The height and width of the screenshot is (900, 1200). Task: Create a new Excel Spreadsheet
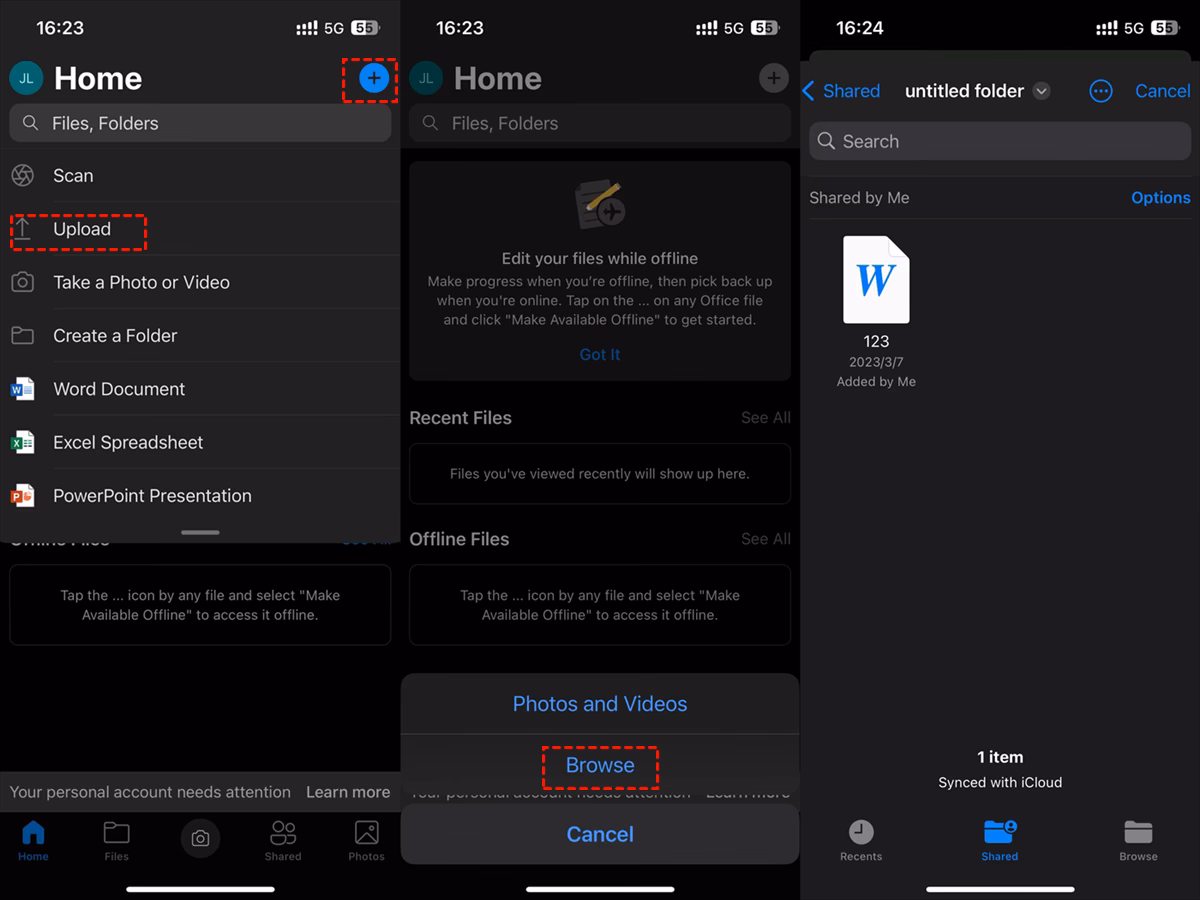pos(128,442)
